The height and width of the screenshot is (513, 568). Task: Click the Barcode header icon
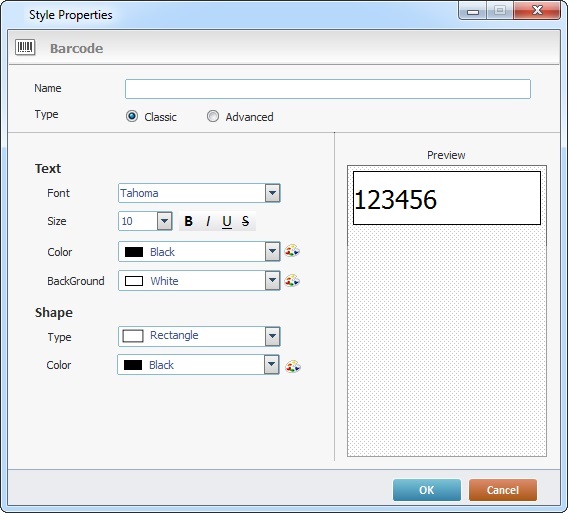[x=25, y=47]
